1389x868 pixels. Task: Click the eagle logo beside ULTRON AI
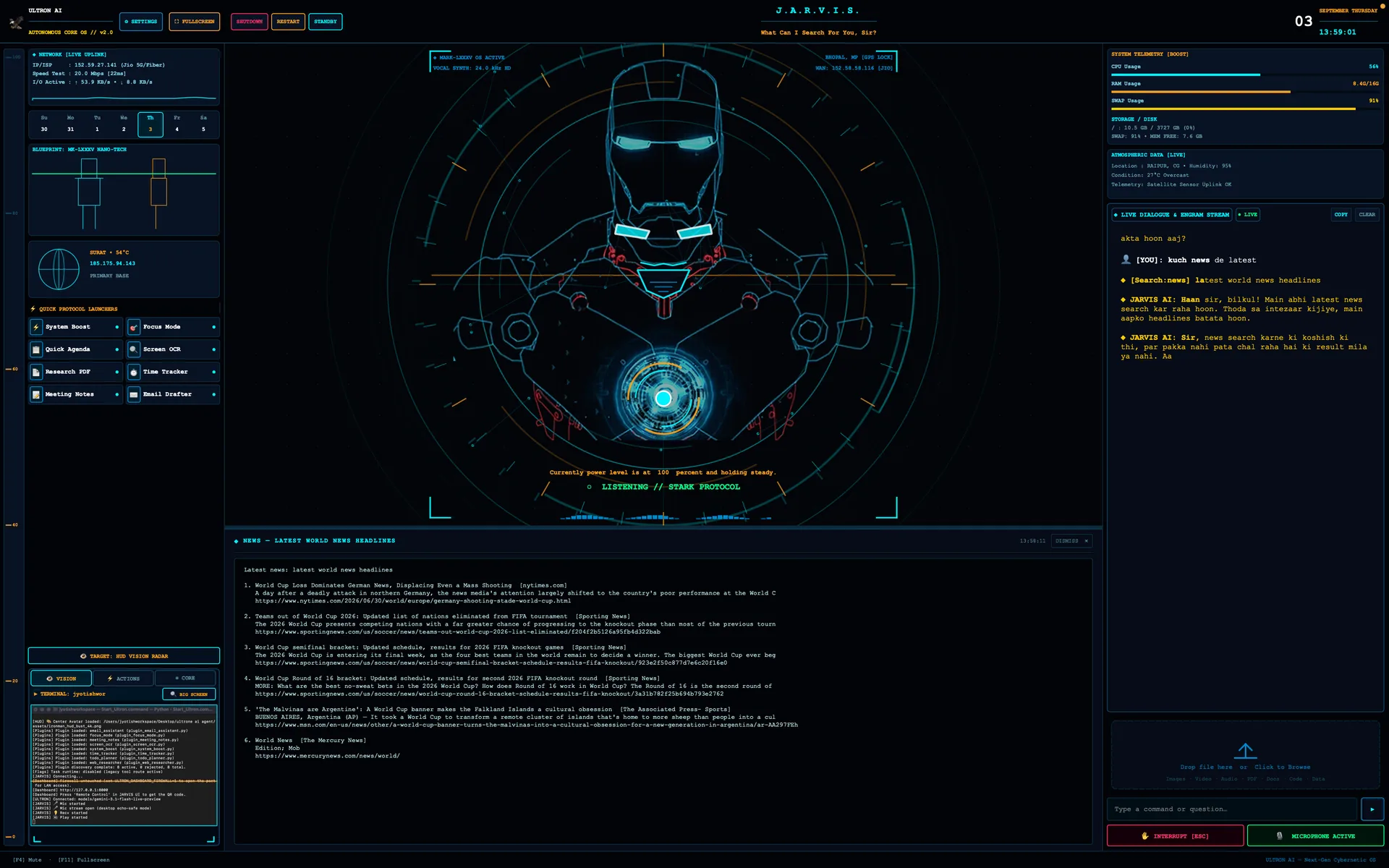tap(16, 22)
